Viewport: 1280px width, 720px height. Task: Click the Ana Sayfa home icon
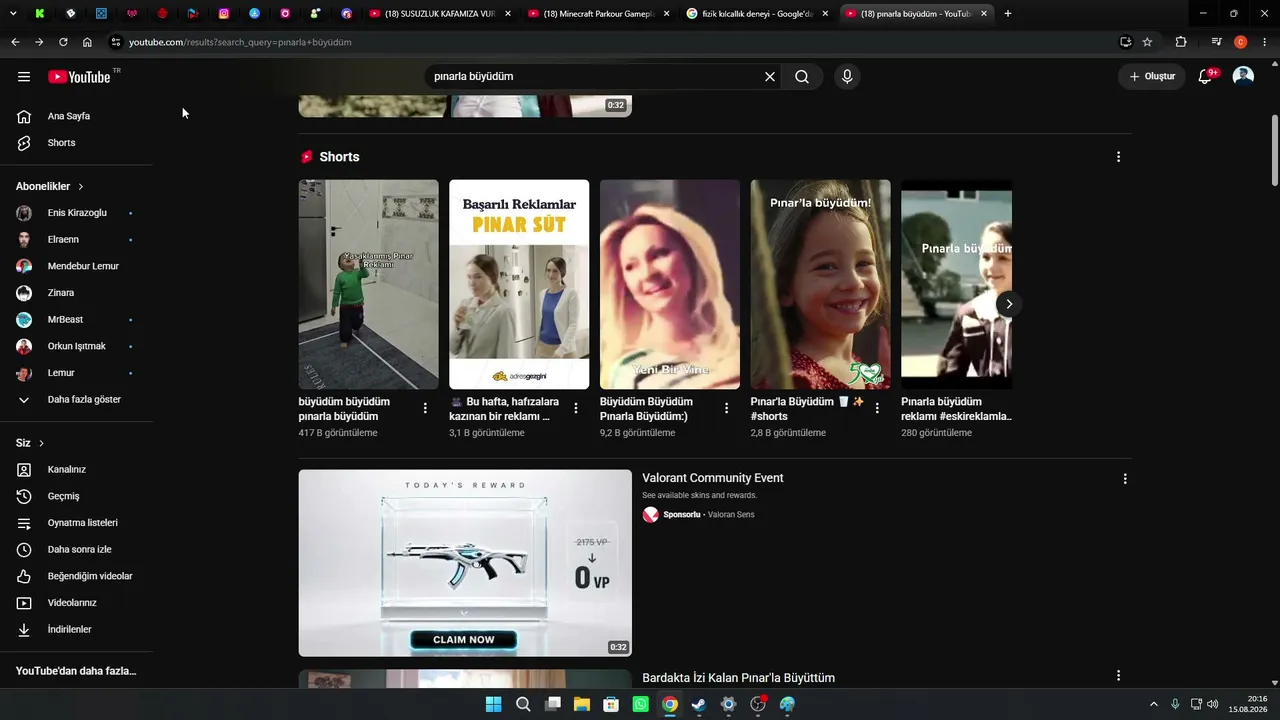tap(24, 116)
